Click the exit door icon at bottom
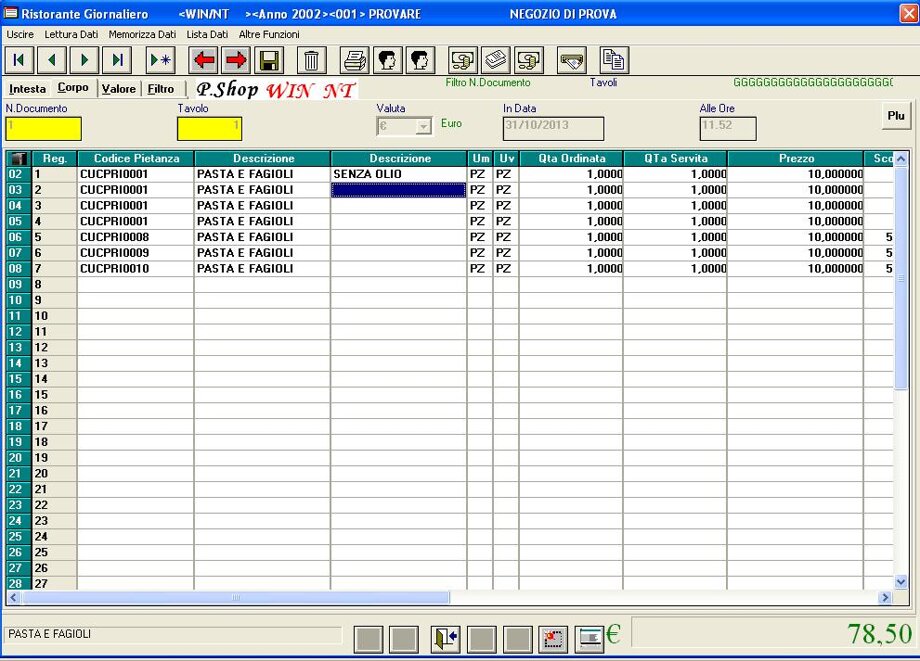The width and height of the screenshot is (920, 661). pos(445,639)
